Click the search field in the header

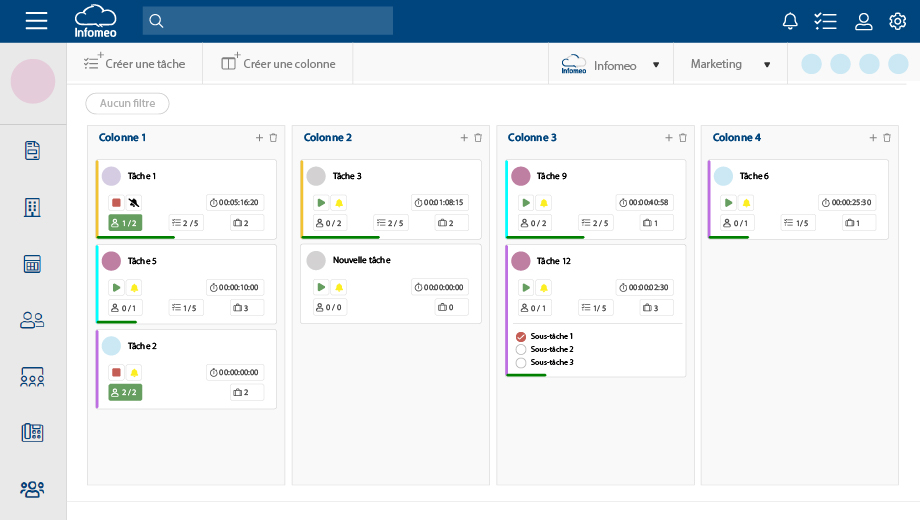[268, 21]
